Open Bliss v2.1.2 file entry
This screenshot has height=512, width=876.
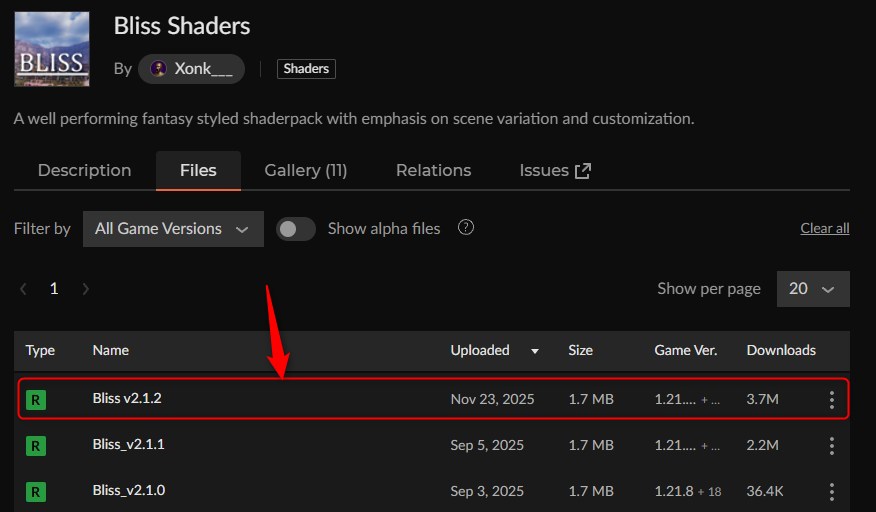click(x=127, y=398)
